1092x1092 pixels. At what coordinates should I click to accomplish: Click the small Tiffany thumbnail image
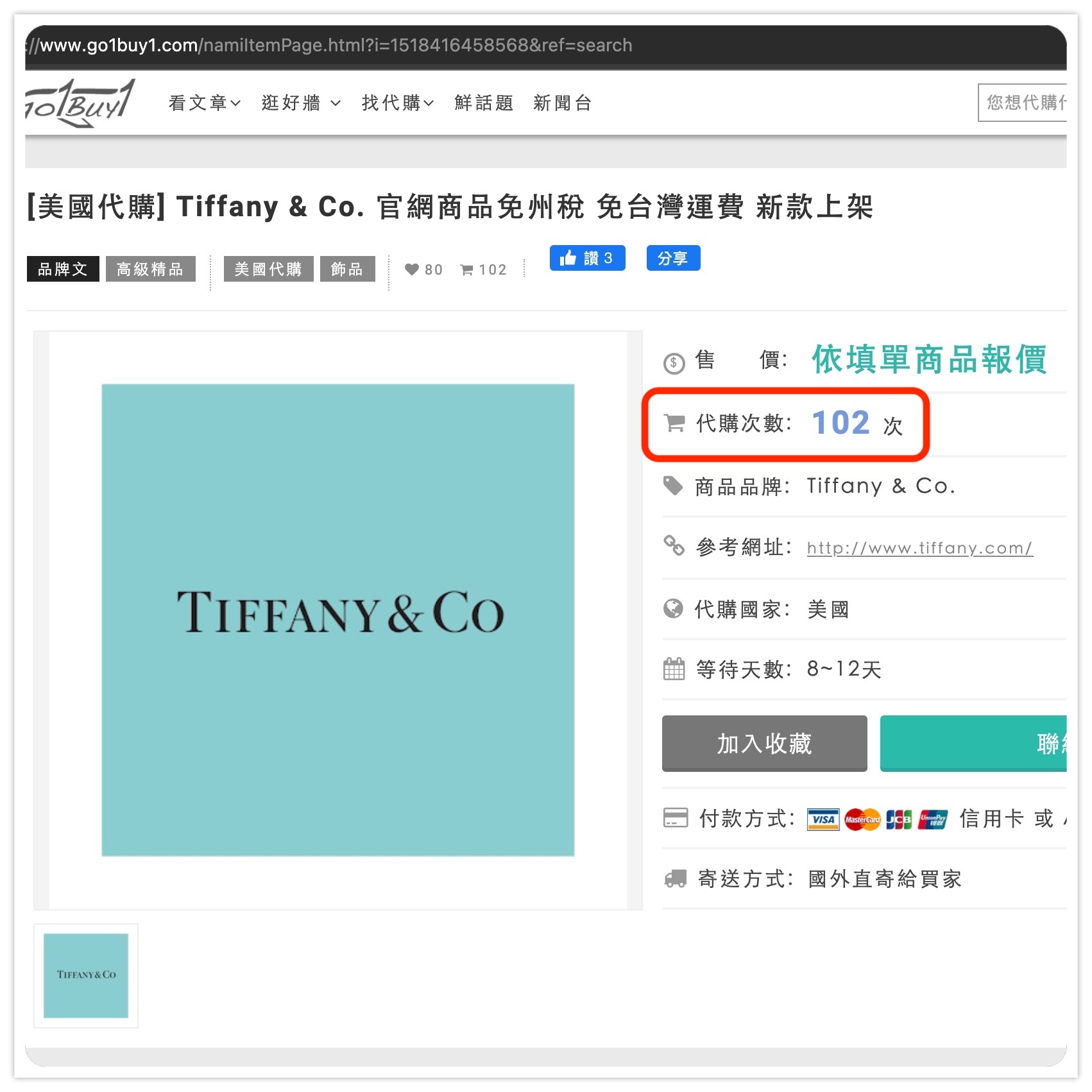coord(86,975)
